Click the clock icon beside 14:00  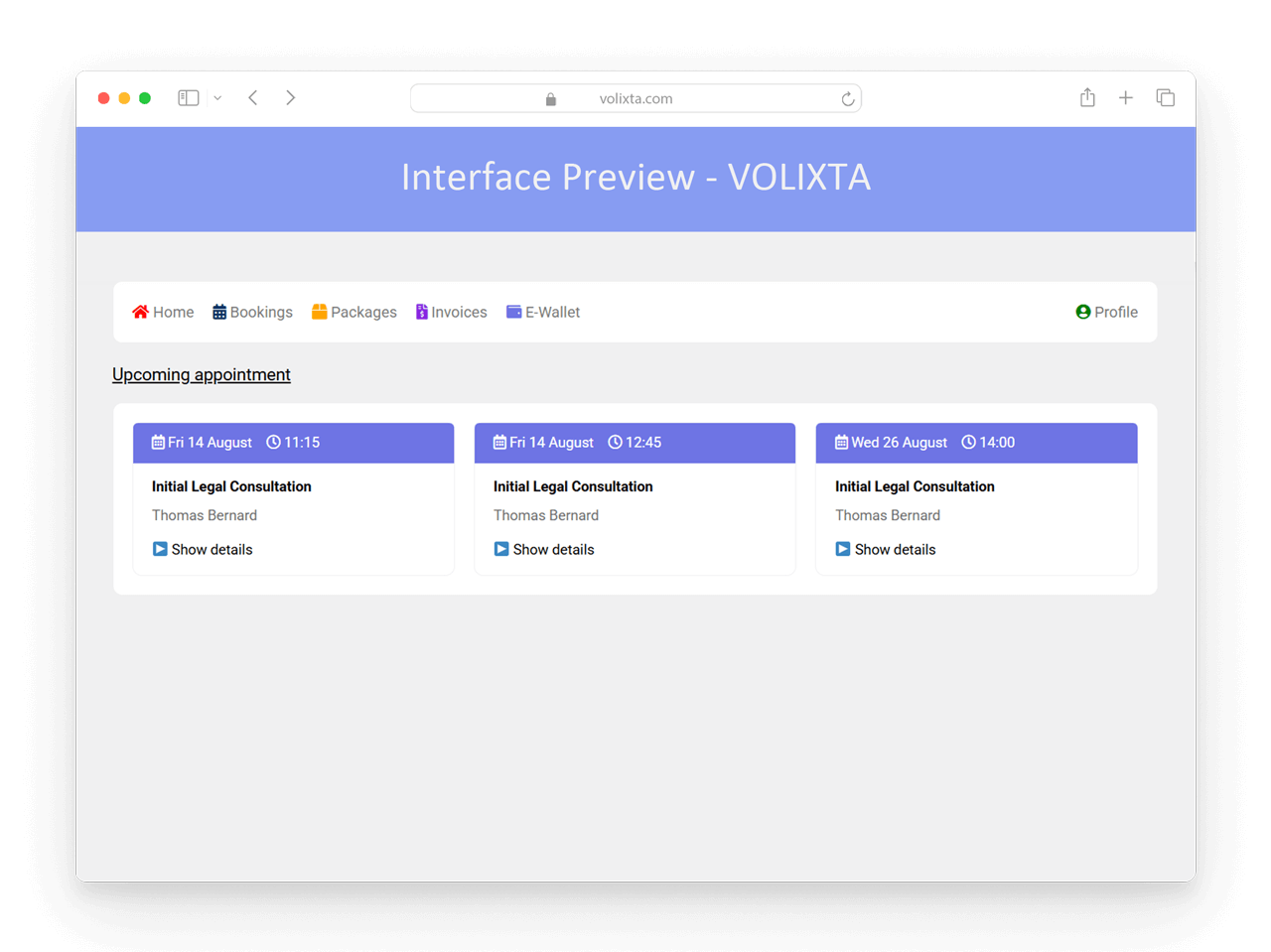coord(968,443)
